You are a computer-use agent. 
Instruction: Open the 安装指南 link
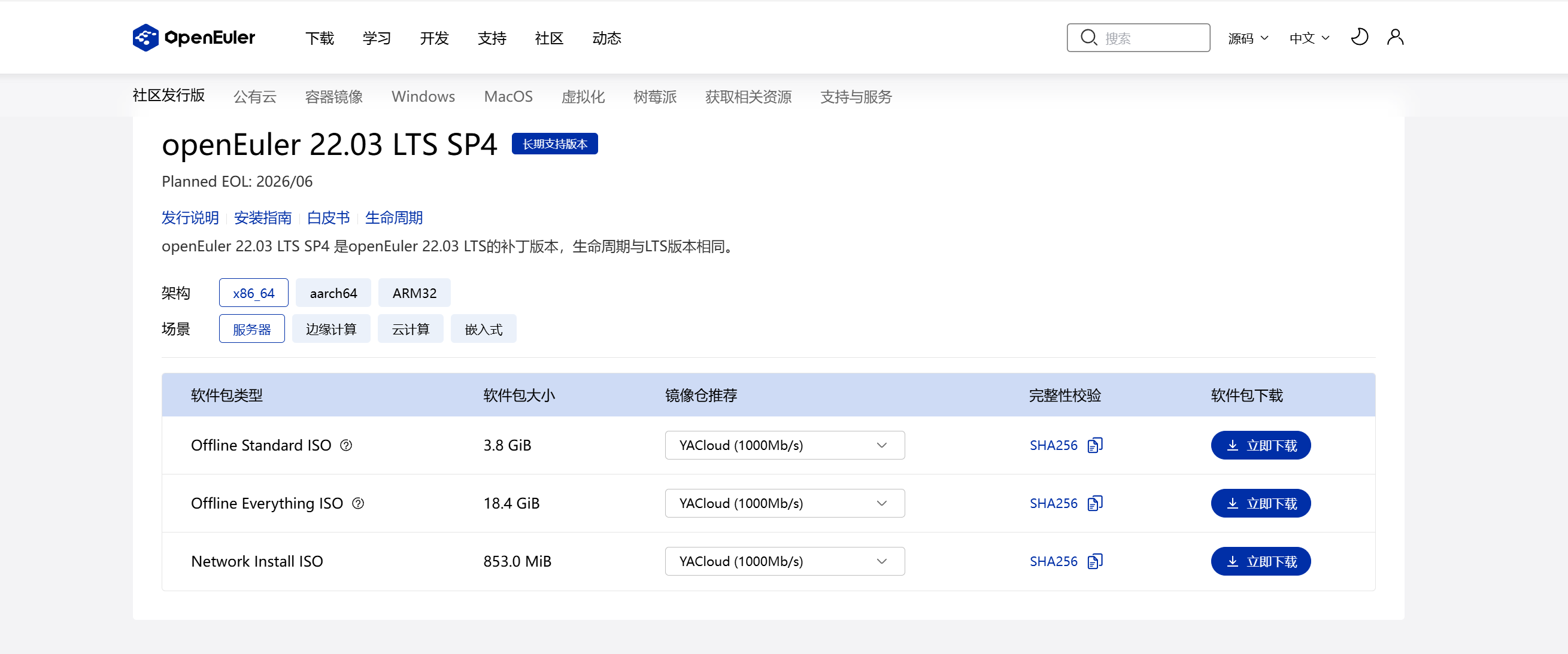262,218
